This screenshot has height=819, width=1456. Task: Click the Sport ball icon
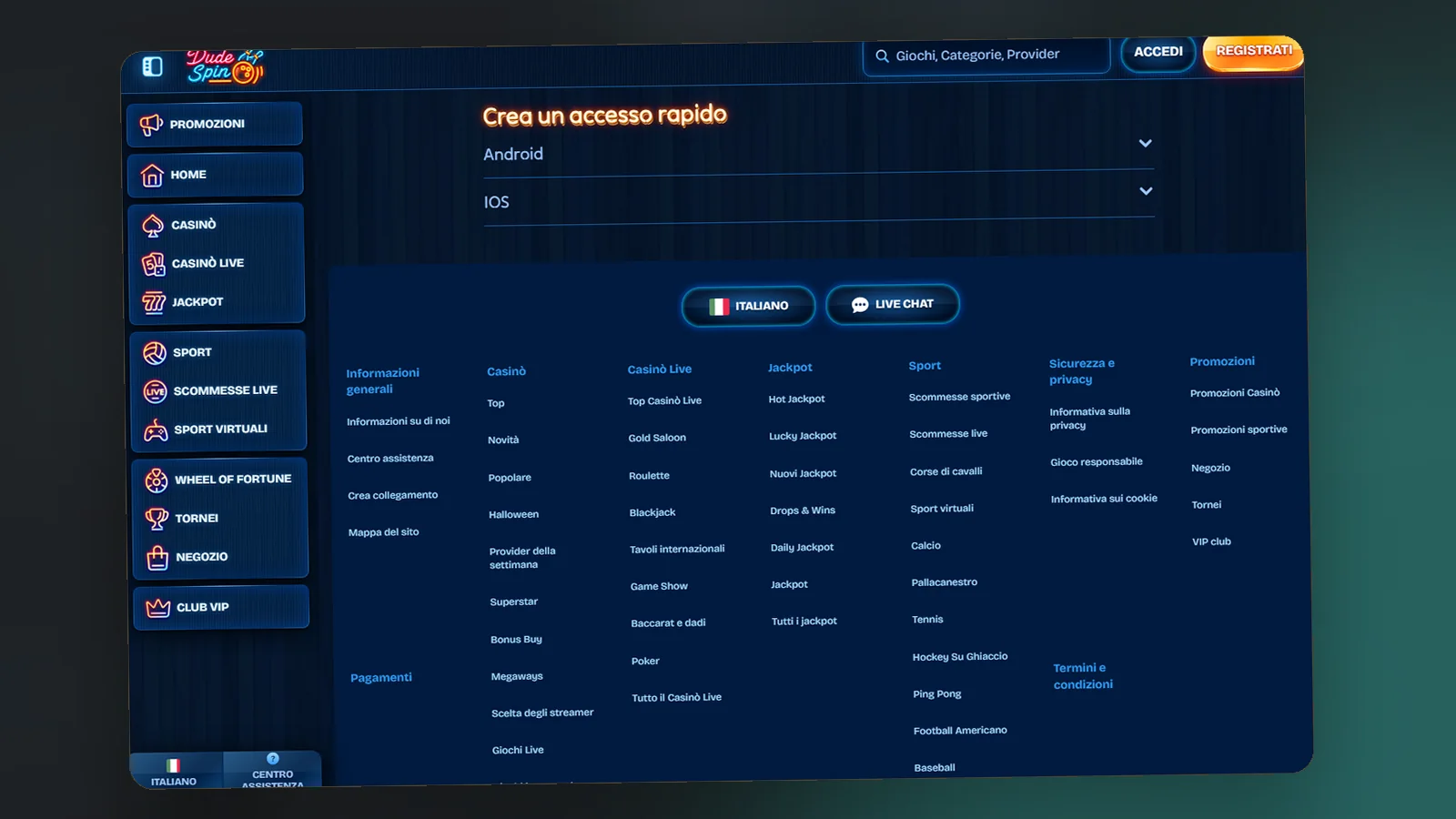coord(155,352)
